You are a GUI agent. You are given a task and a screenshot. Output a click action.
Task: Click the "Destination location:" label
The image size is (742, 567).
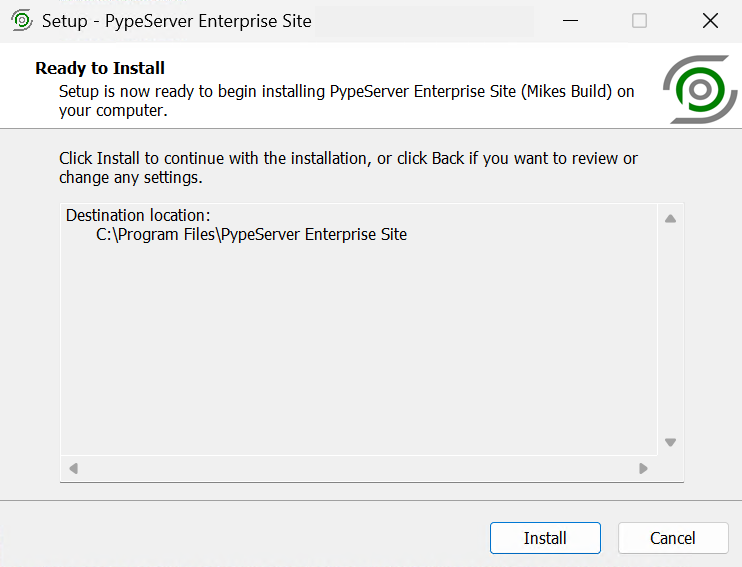point(138,215)
